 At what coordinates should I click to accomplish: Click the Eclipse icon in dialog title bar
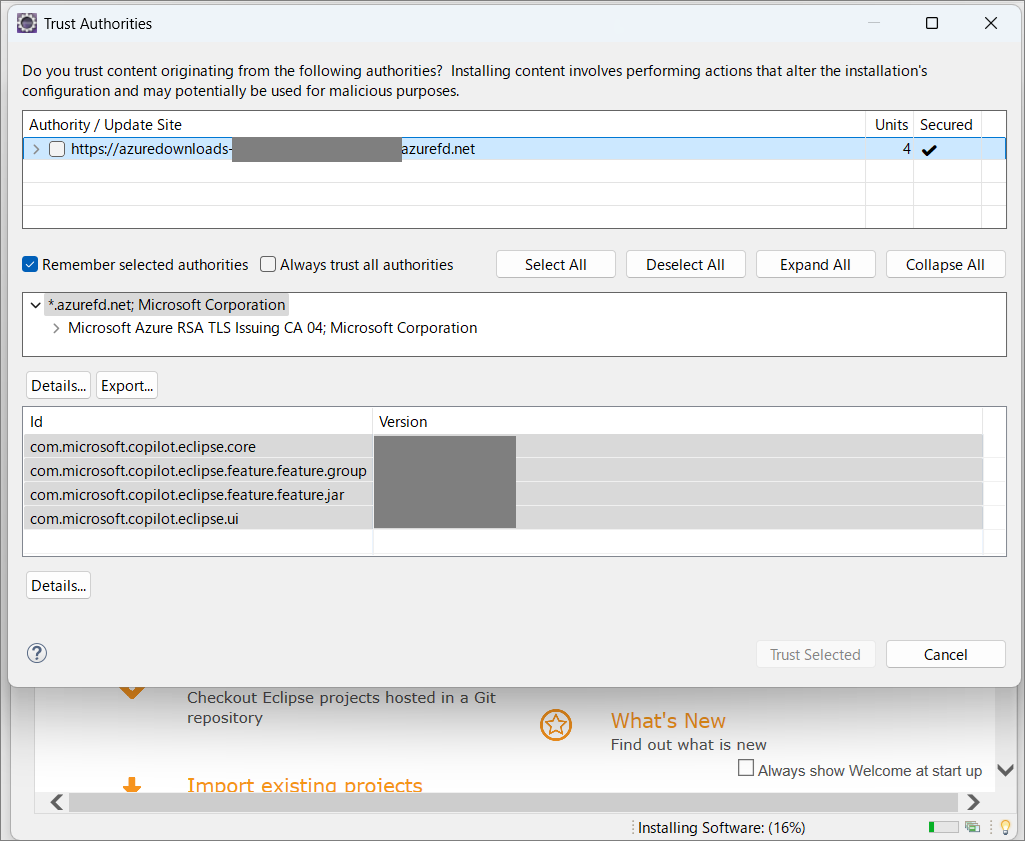[x=27, y=24]
